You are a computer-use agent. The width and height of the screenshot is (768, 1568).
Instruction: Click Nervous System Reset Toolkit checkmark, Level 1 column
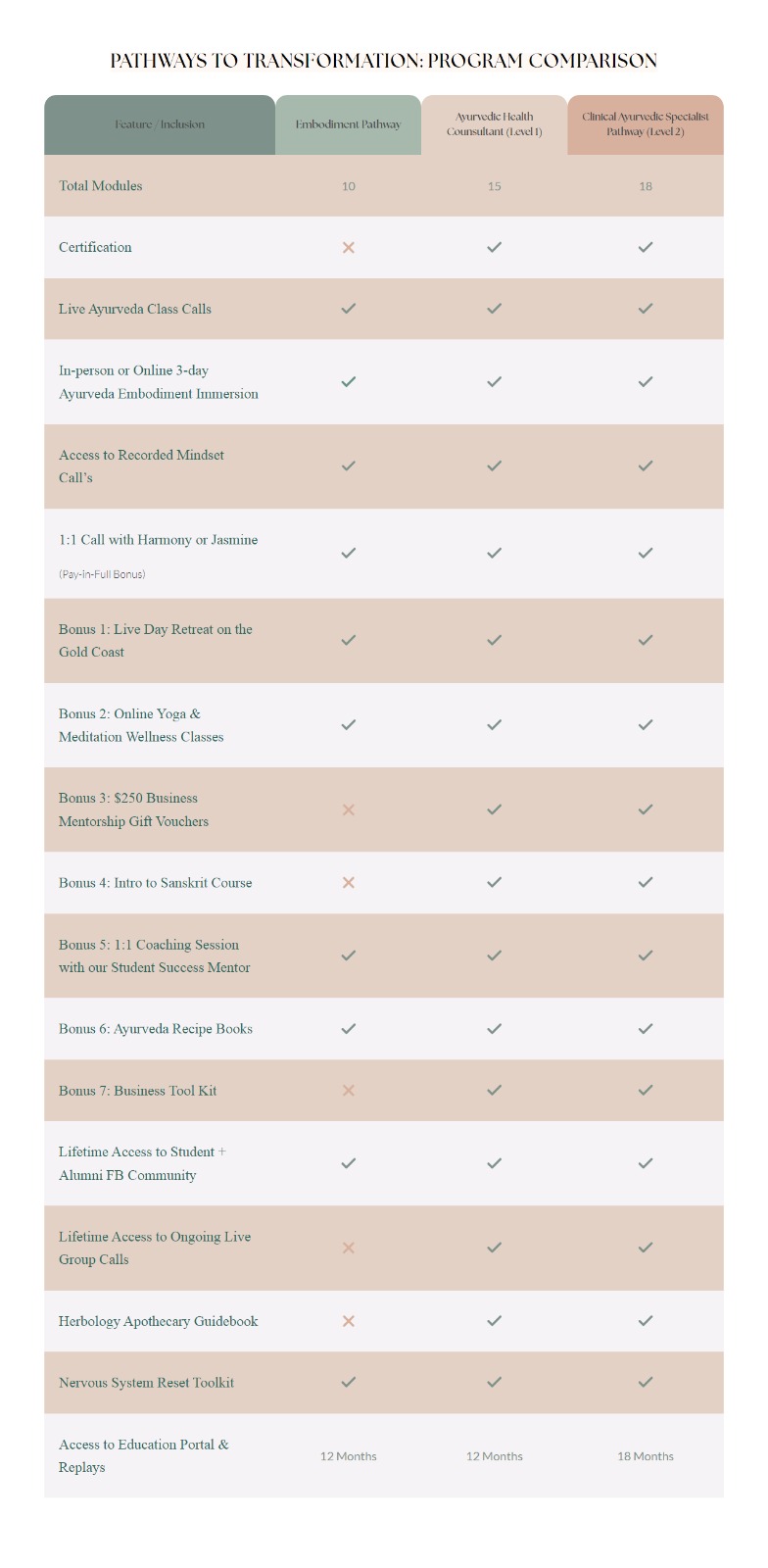coord(494,1383)
